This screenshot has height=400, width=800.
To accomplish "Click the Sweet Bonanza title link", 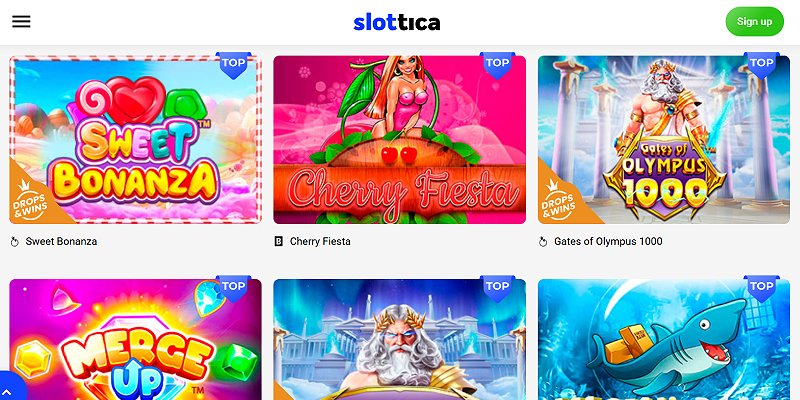I will [x=61, y=241].
